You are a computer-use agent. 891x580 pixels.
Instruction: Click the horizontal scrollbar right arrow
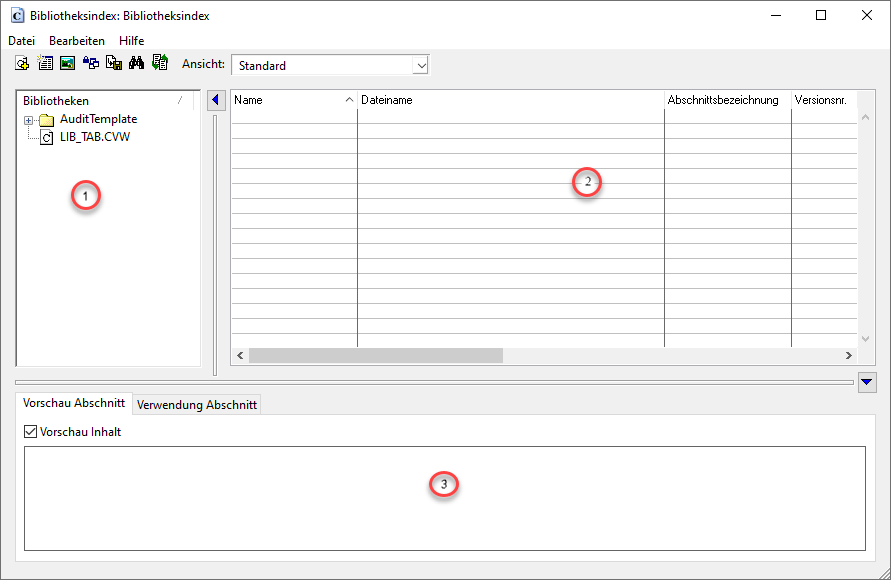point(848,355)
